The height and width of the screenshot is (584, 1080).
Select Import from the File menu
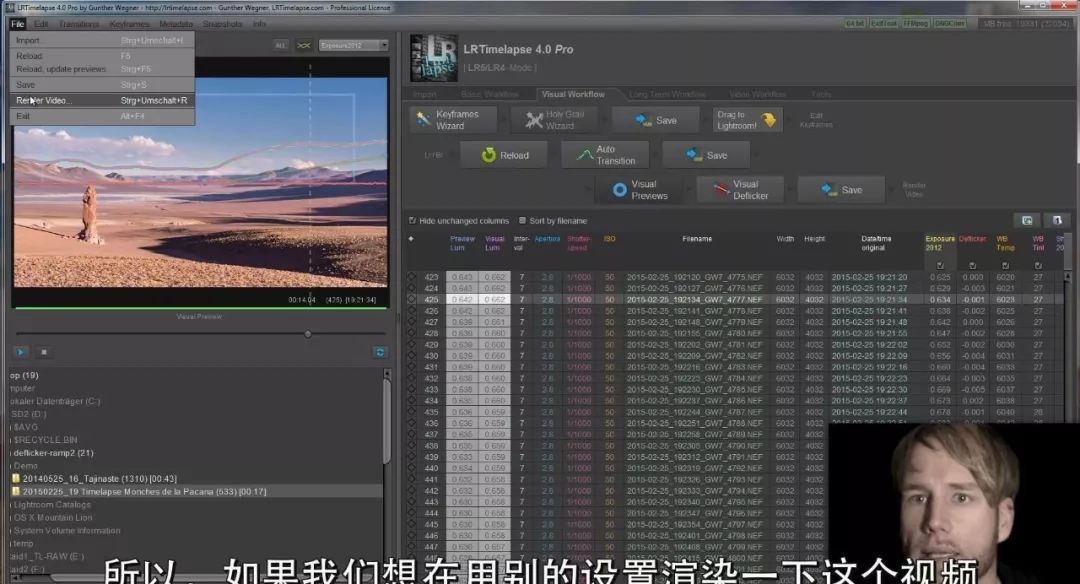point(102,40)
